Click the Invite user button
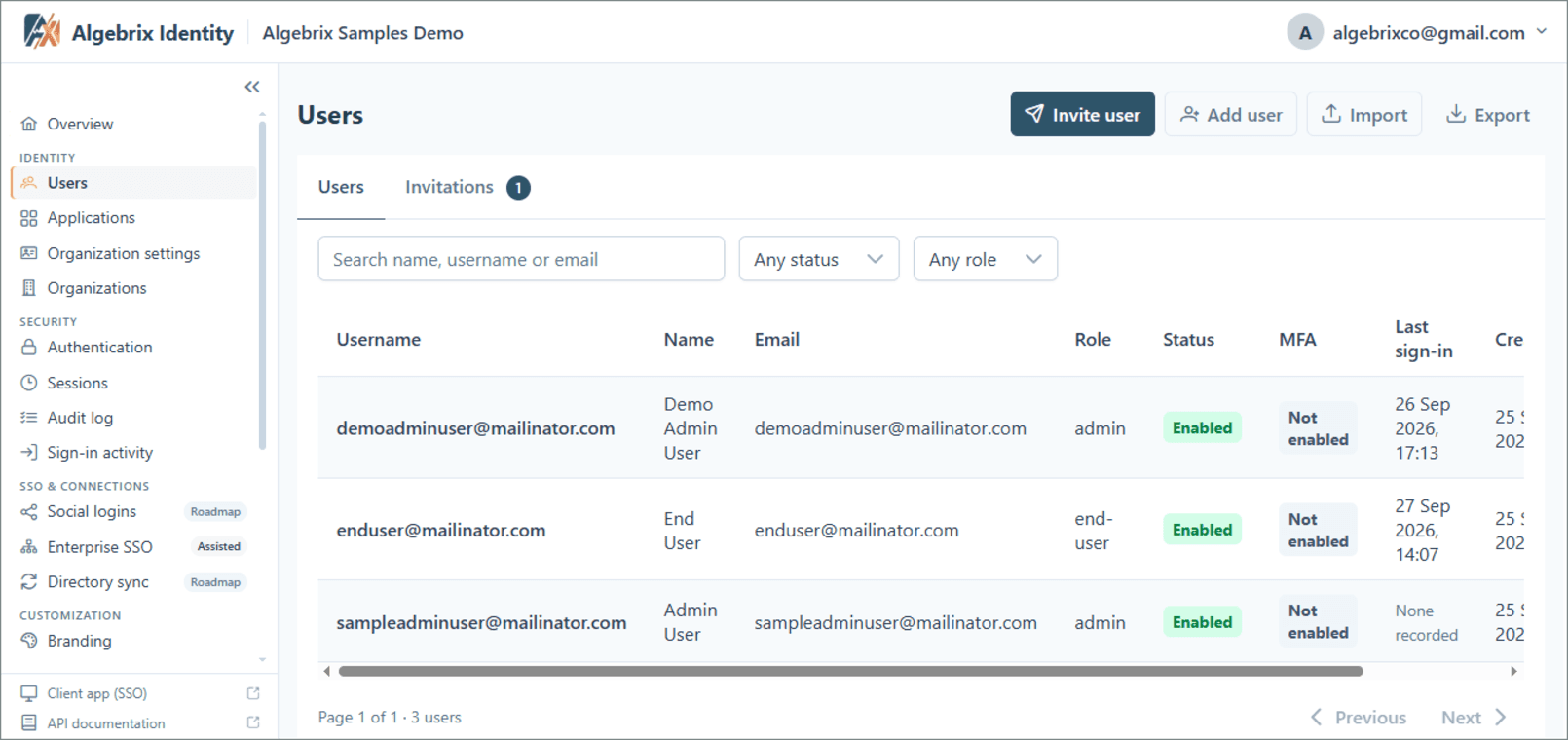The image size is (1568, 740). tap(1082, 114)
